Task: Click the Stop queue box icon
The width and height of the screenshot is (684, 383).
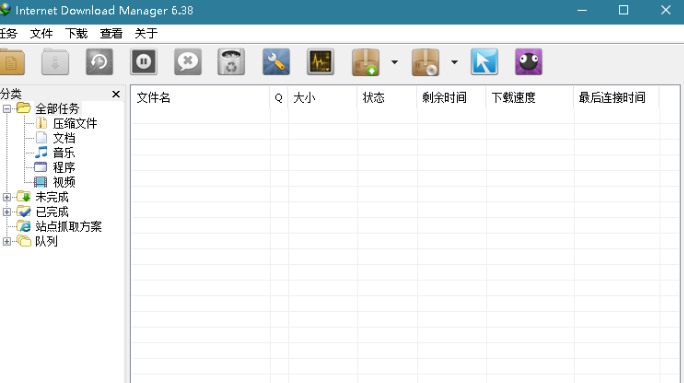Action: (425, 62)
